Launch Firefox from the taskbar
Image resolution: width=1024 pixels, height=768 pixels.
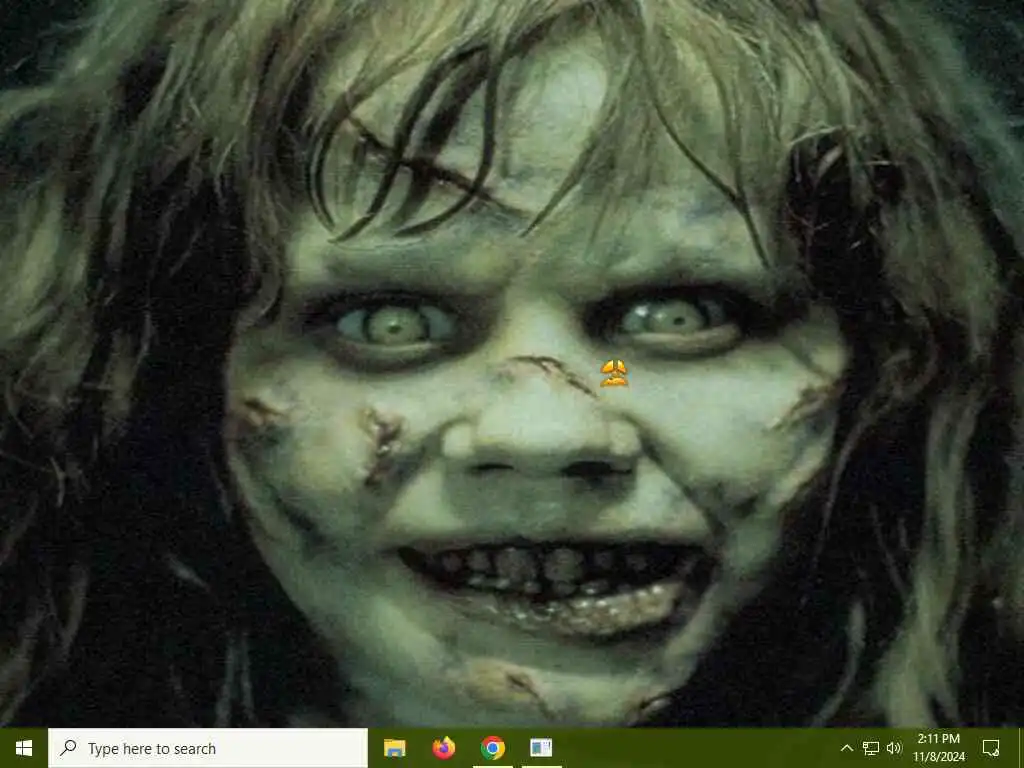[x=443, y=748]
